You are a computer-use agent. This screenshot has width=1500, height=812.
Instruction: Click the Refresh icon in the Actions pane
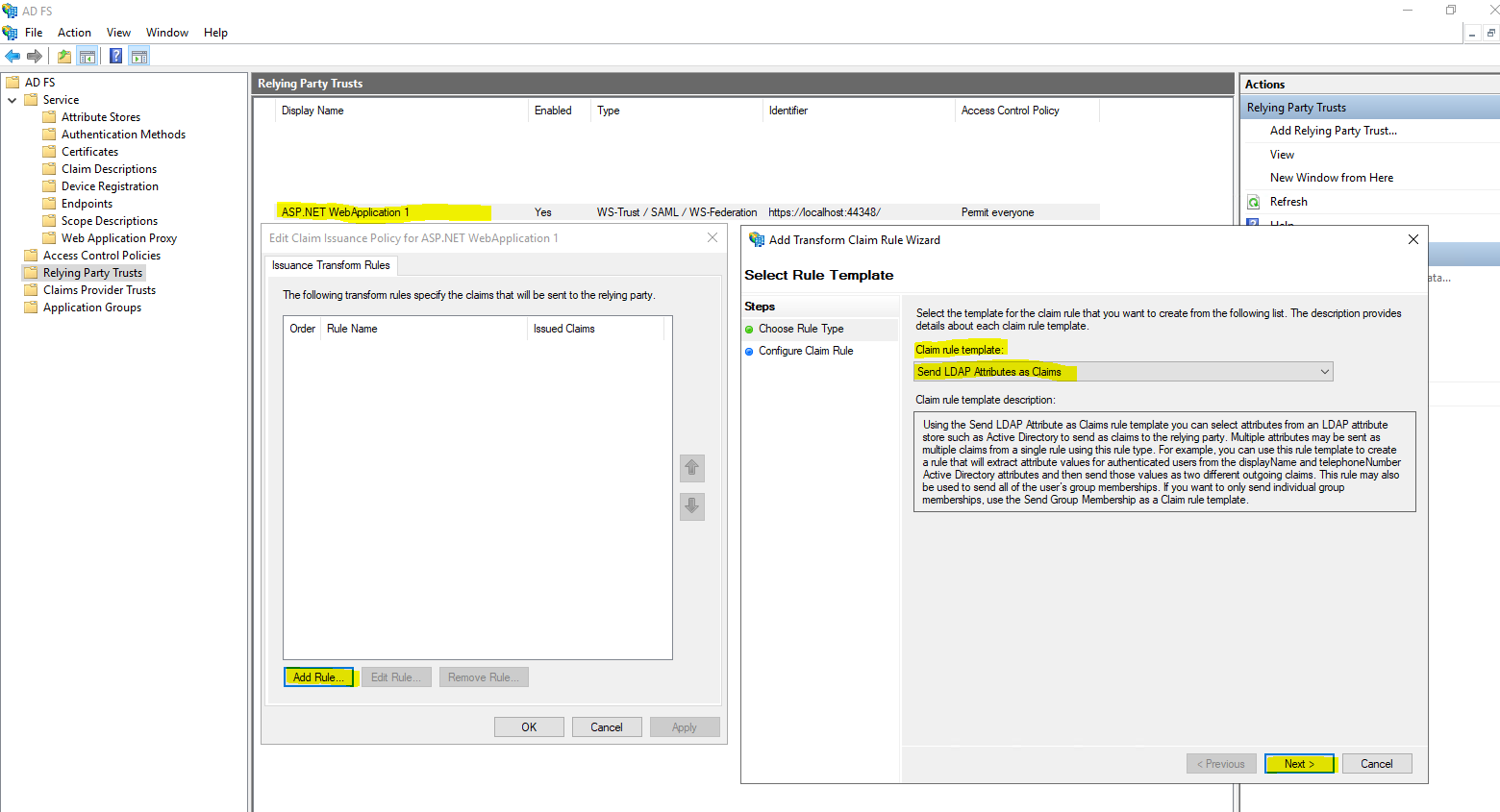pyautogui.click(x=1254, y=201)
